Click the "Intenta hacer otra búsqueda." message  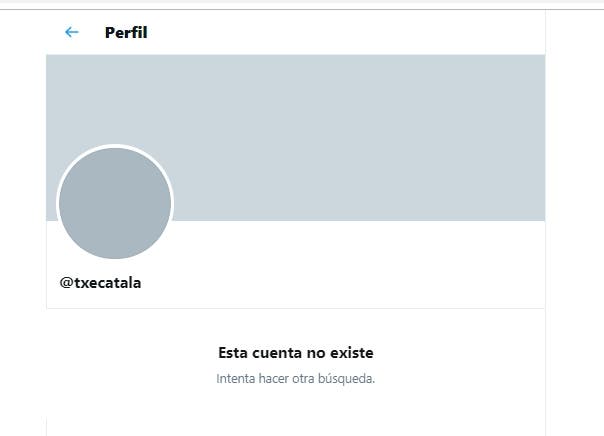click(295, 379)
